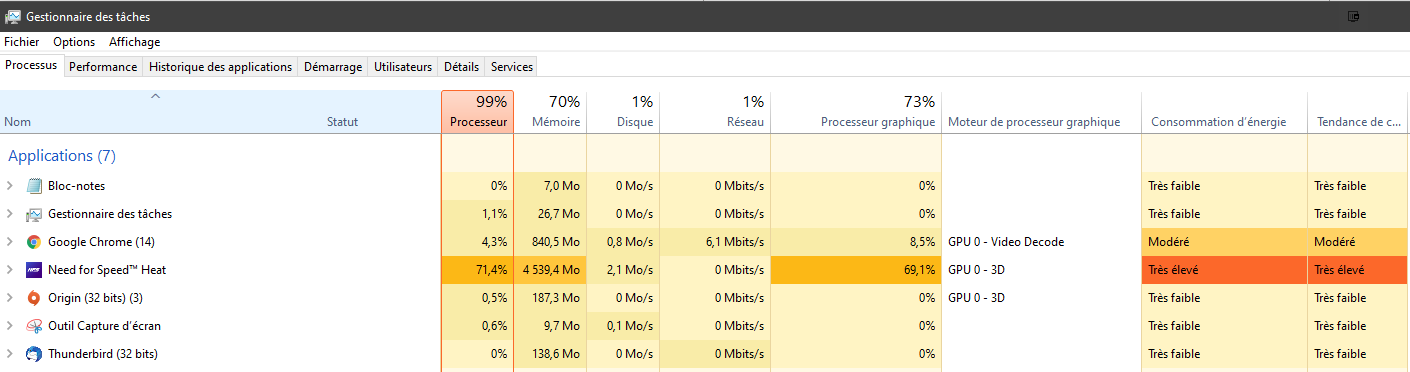Click the Need for Speed Heat icon
The image size is (1410, 372).
click(34, 270)
